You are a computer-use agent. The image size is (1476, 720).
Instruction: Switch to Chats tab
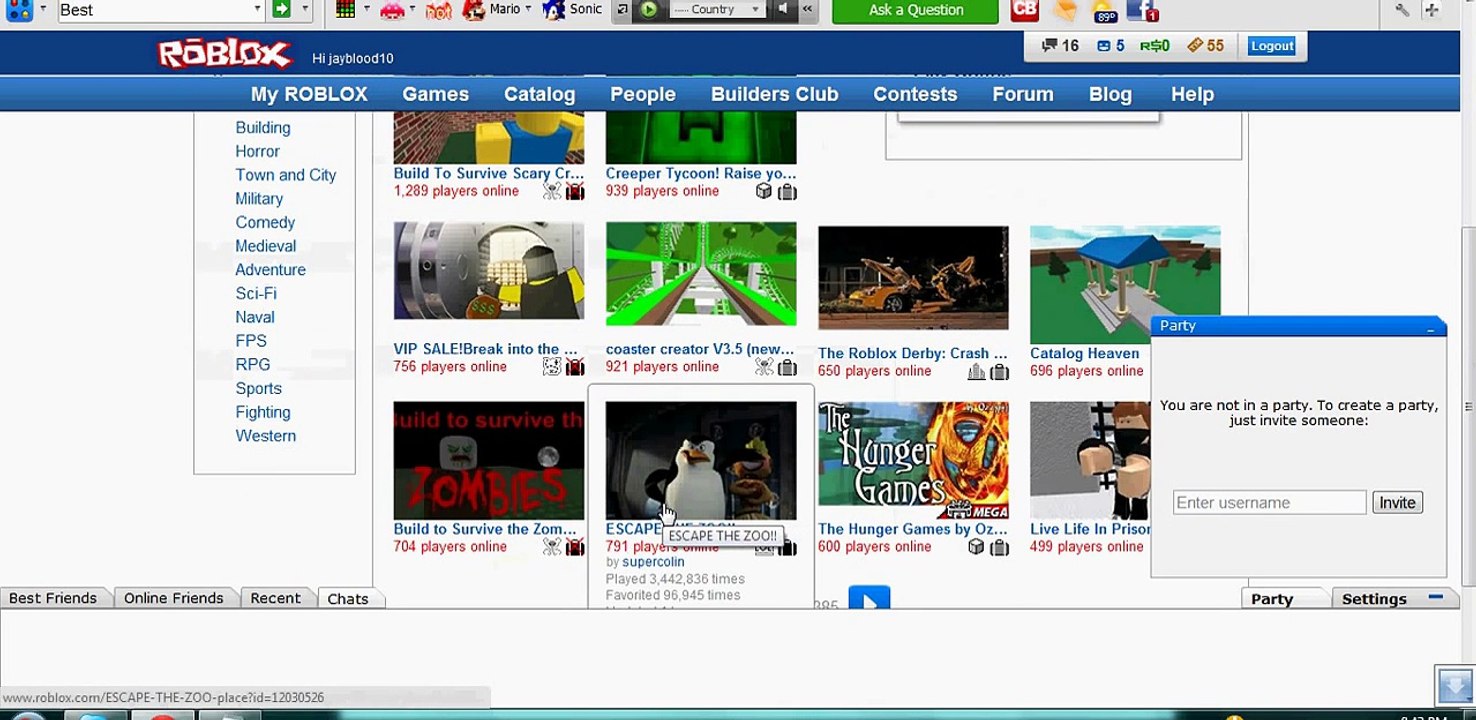pyautogui.click(x=348, y=598)
